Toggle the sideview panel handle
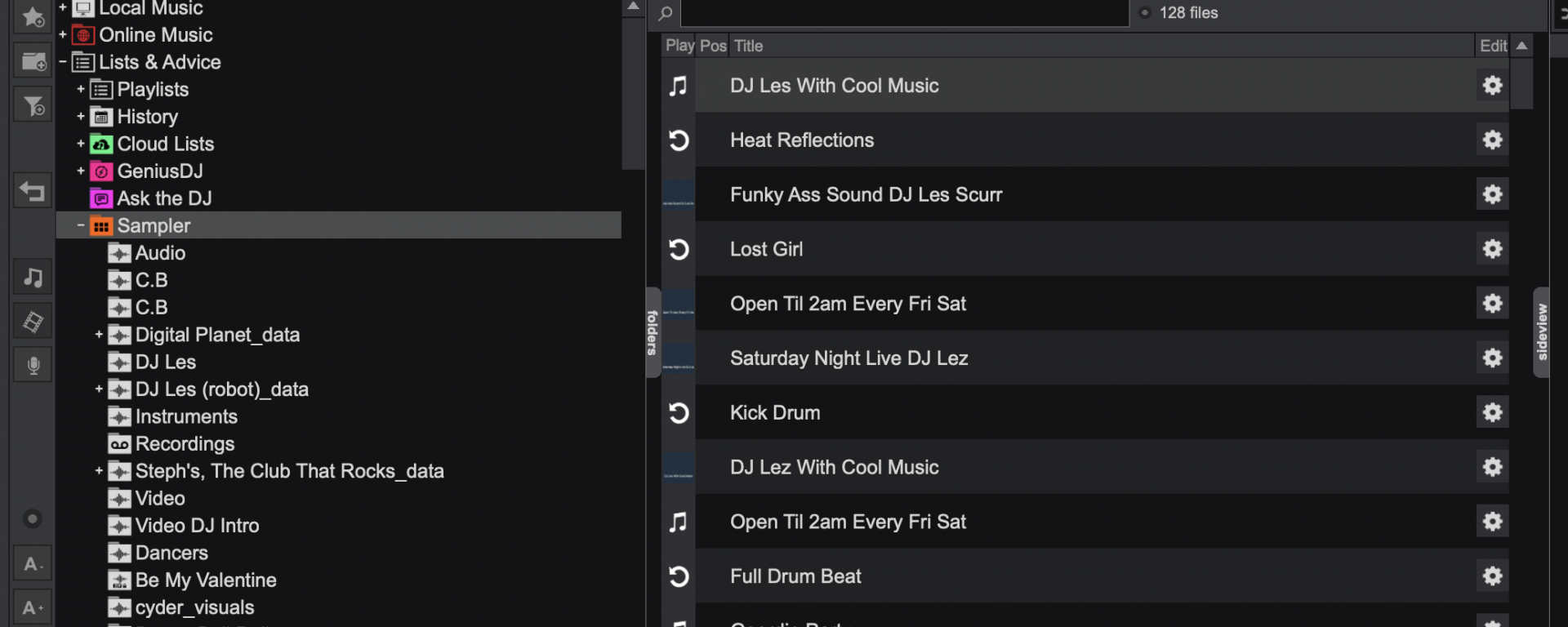 (1542, 332)
